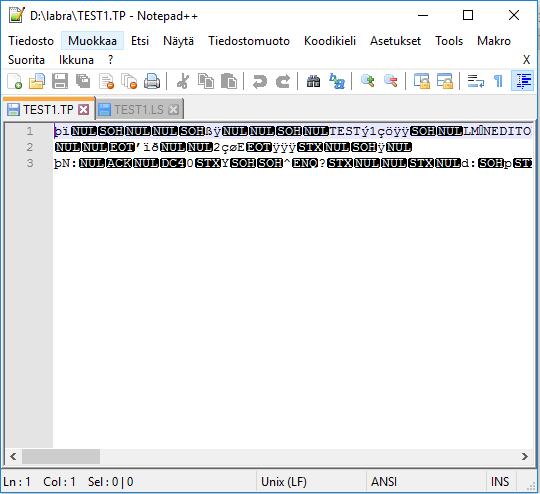
Task: Click horizontal scrollbar left arrow
Action: [13, 456]
